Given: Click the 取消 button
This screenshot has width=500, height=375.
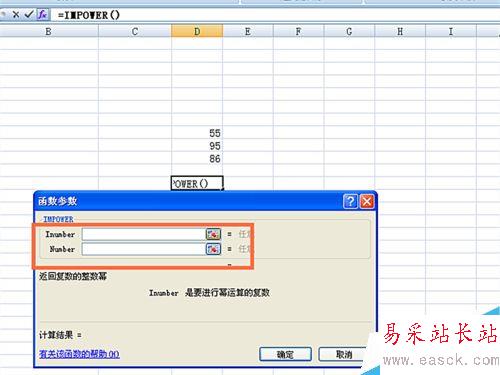Looking at the screenshot, I should click(x=343, y=354).
